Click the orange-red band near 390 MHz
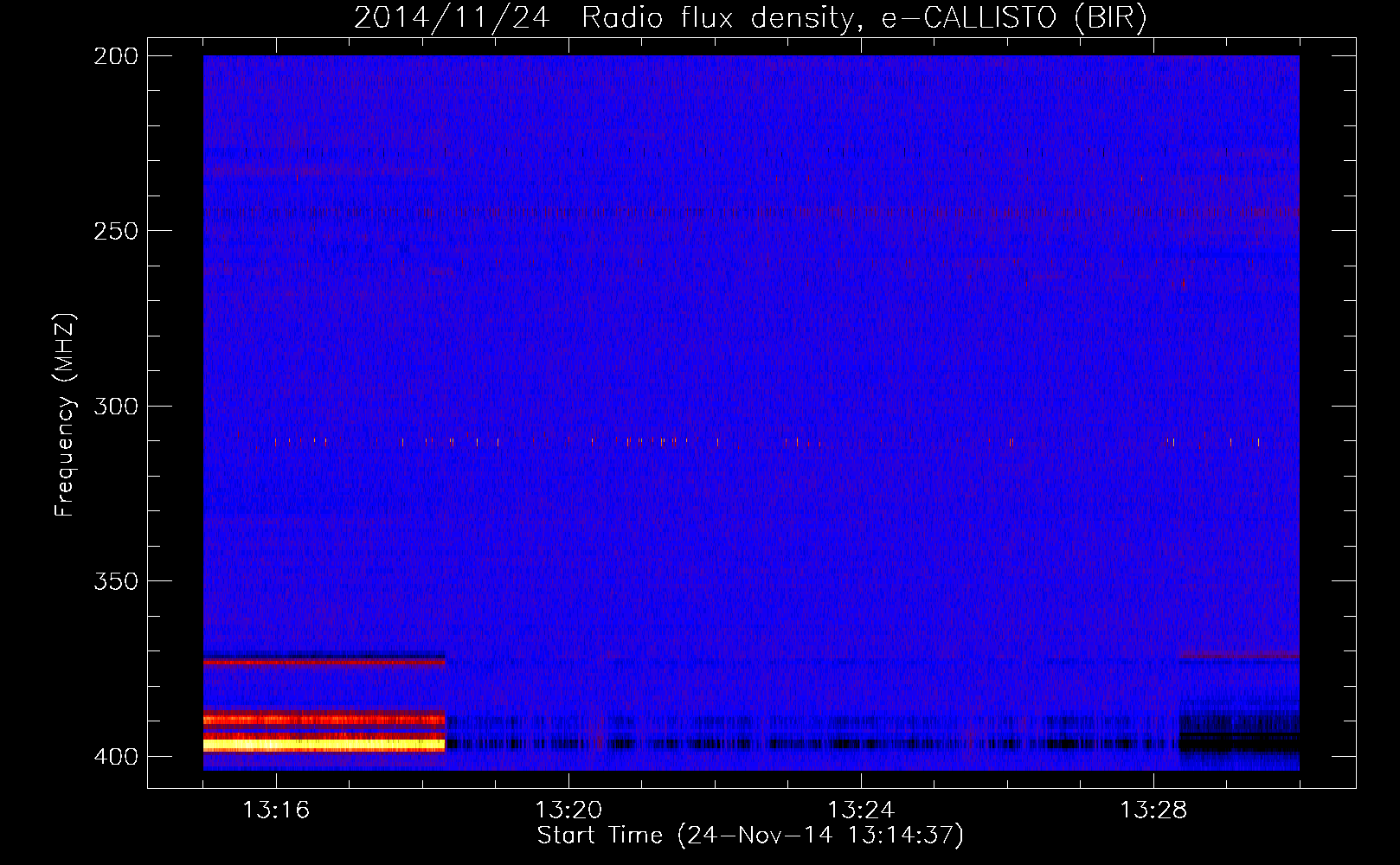 point(324,718)
